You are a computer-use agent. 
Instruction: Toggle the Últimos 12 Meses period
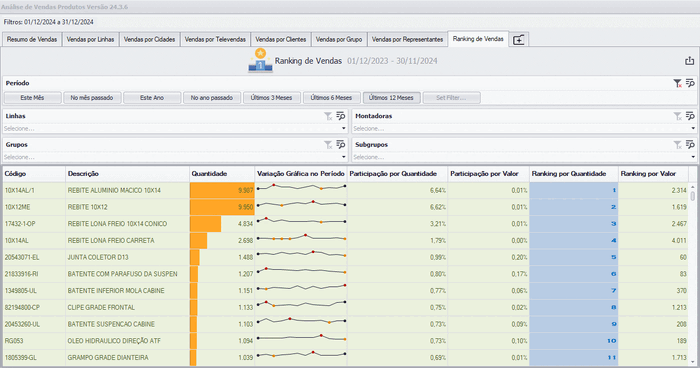pos(392,98)
